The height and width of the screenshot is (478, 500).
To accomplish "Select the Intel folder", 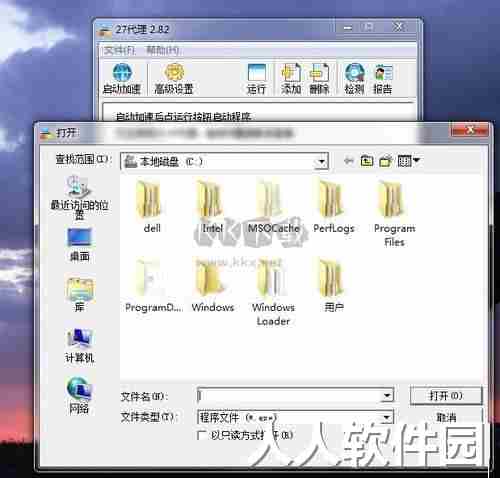I will 212,206.
